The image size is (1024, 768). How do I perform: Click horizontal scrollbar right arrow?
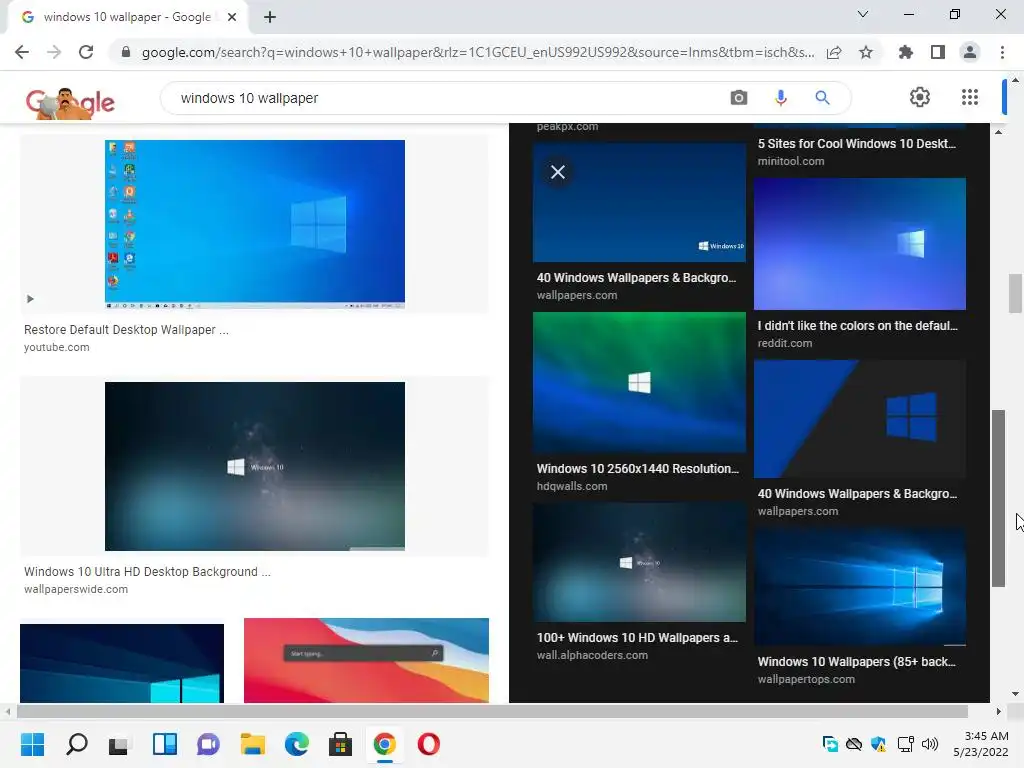pyautogui.click(x=999, y=711)
